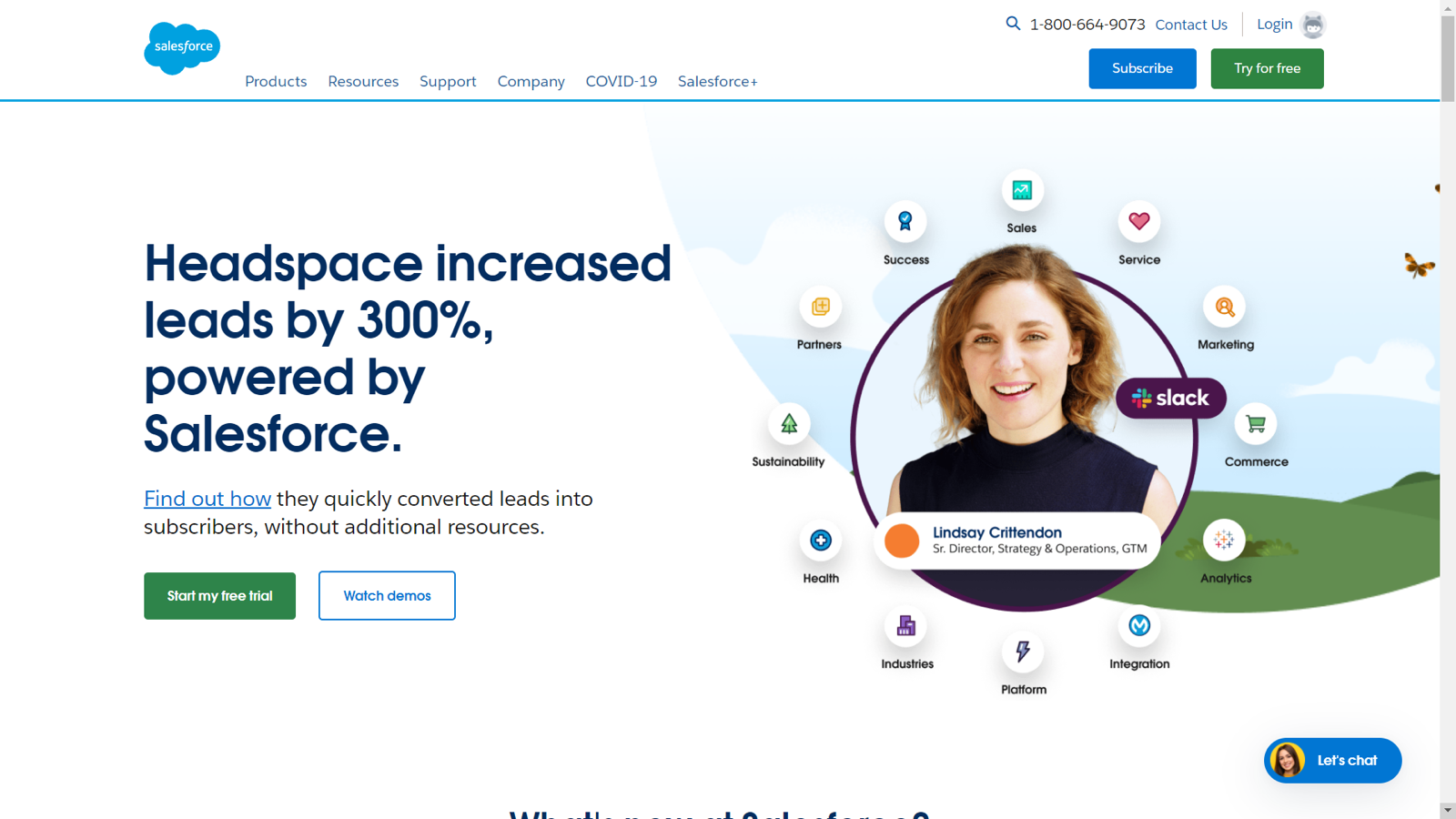This screenshot has width=1456, height=819.
Task: Select the Partners icon
Action: tap(820, 308)
